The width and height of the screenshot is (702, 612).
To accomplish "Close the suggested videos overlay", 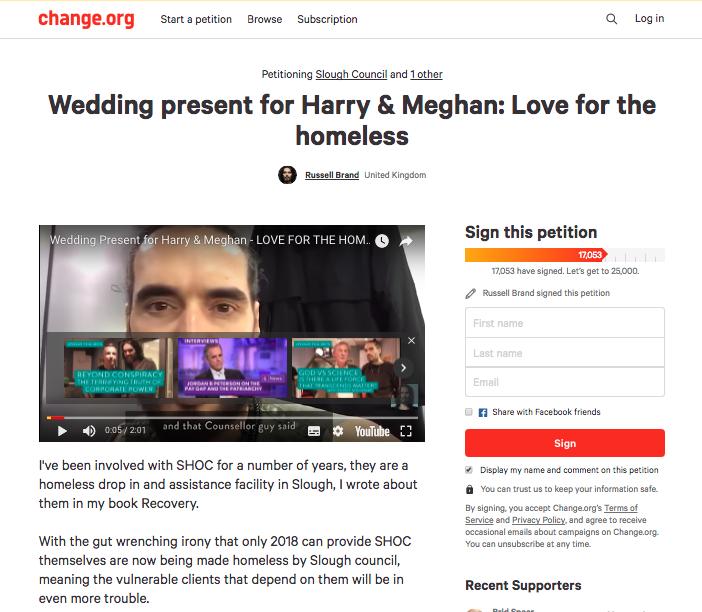I will 411,341.
